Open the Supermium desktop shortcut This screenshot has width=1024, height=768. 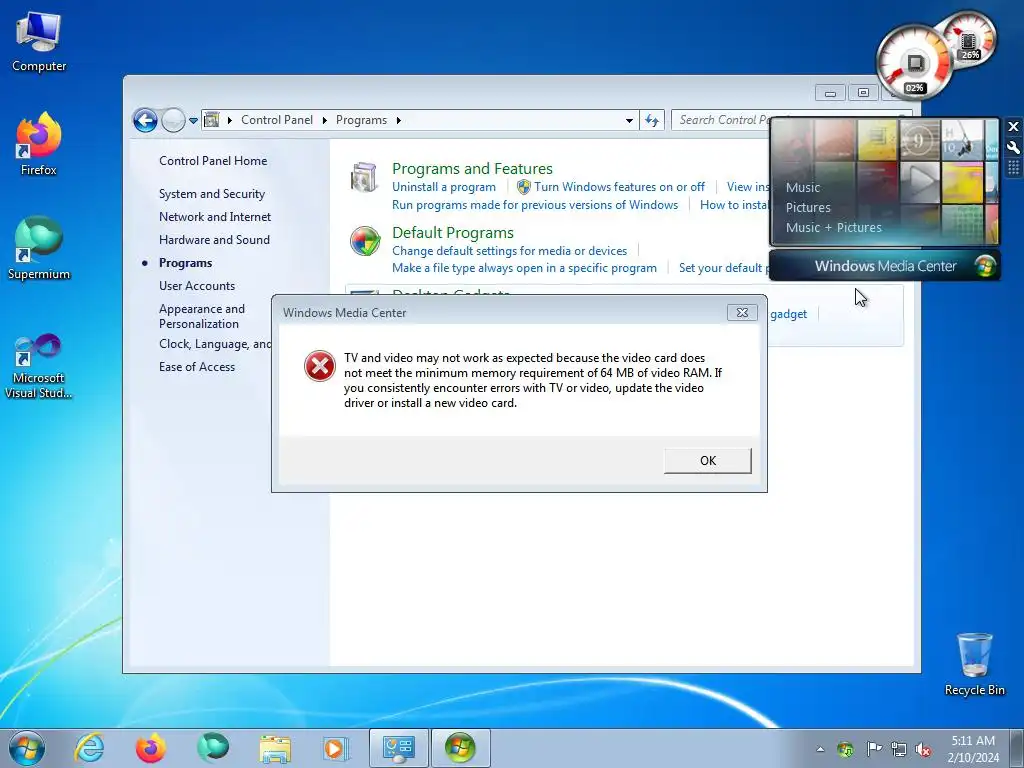[x=39, y=248]
